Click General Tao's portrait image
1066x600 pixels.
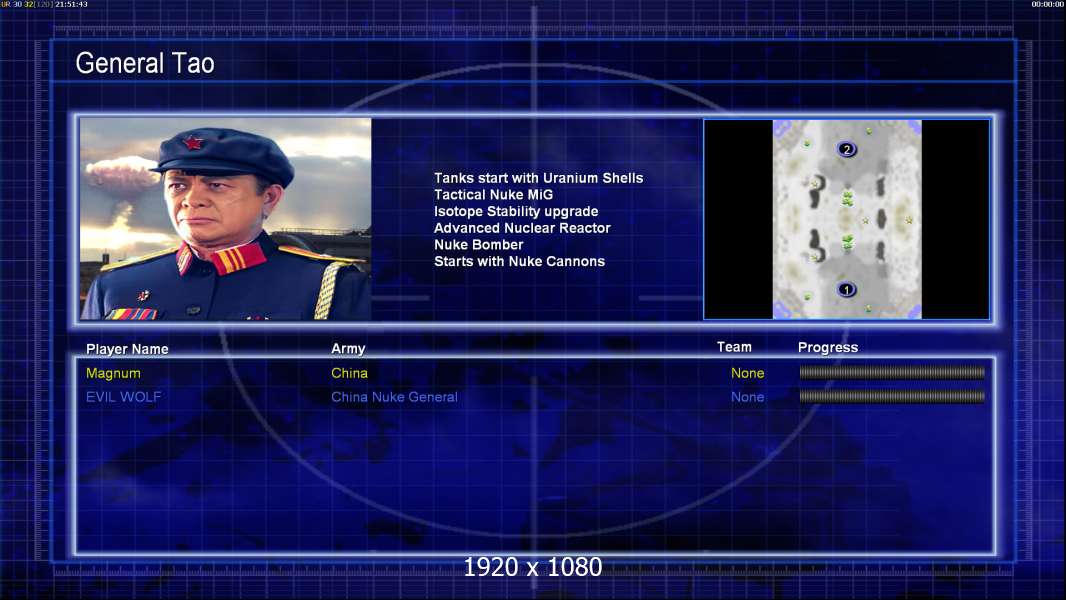(226, 219)
